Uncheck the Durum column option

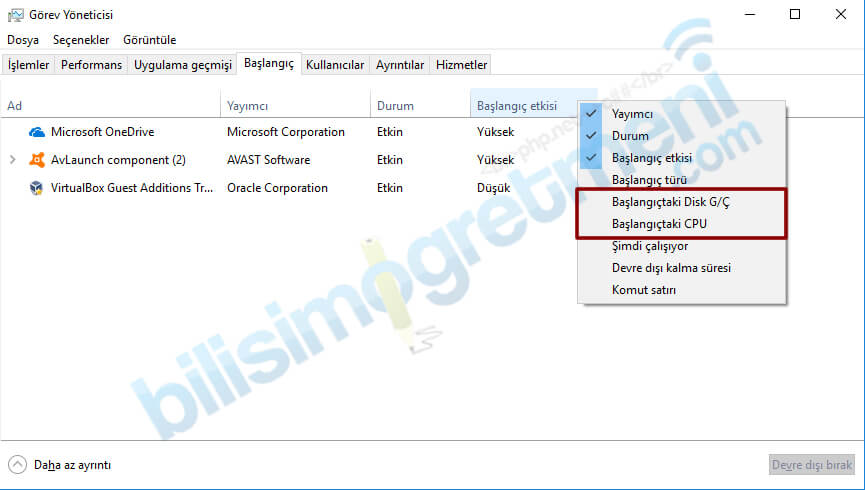(630, 136)
